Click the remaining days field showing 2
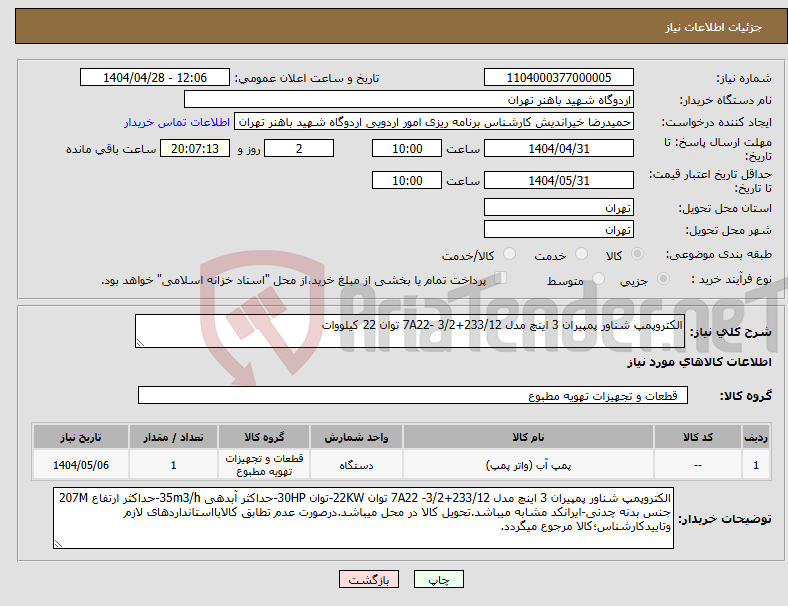 [299, 149]
